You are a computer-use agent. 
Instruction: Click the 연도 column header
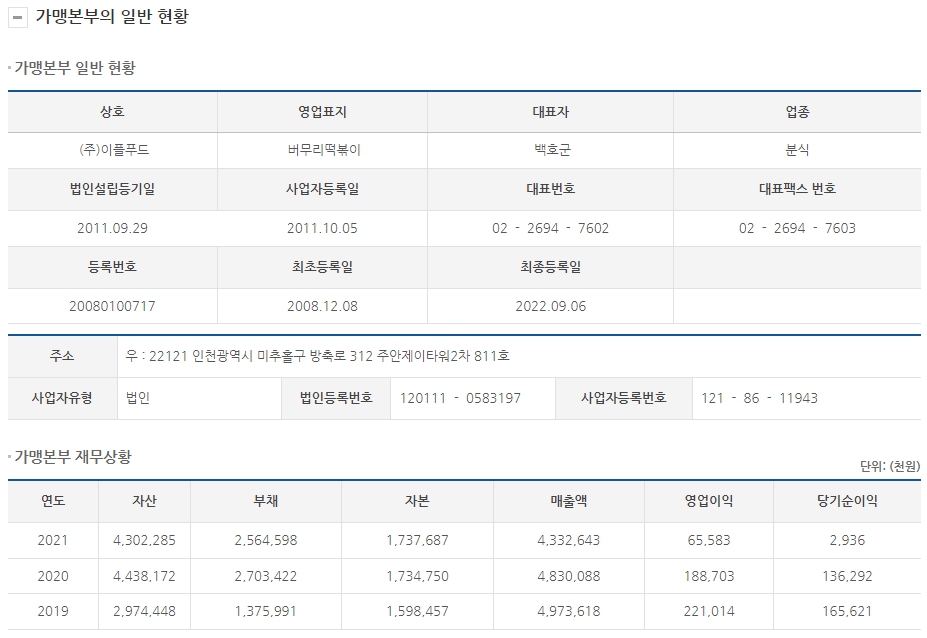coord(53,501)
